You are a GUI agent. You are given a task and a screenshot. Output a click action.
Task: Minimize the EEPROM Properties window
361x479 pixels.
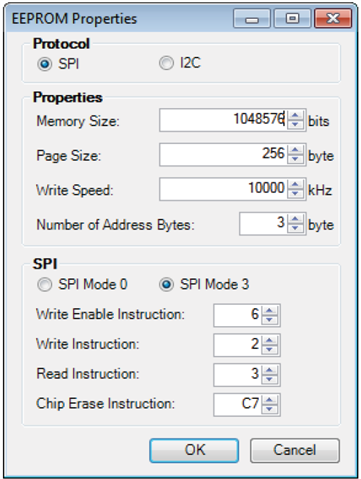pyautogui.click(x=252, y=19)
